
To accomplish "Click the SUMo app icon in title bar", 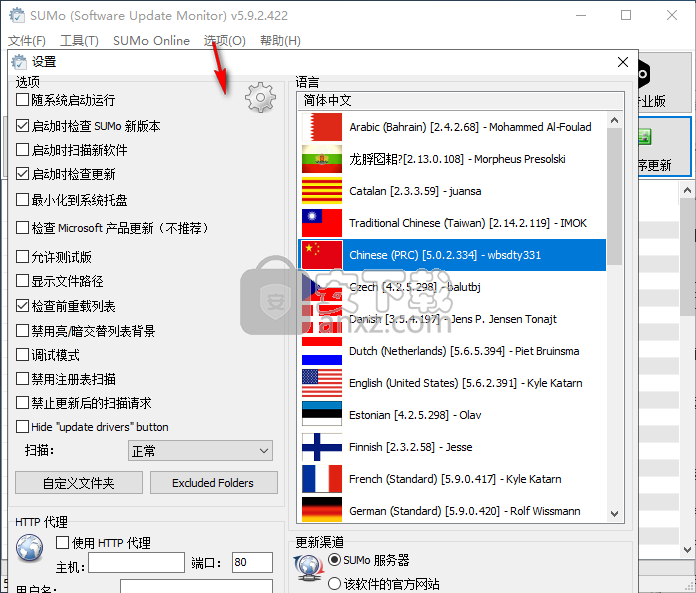I will 17,15.
